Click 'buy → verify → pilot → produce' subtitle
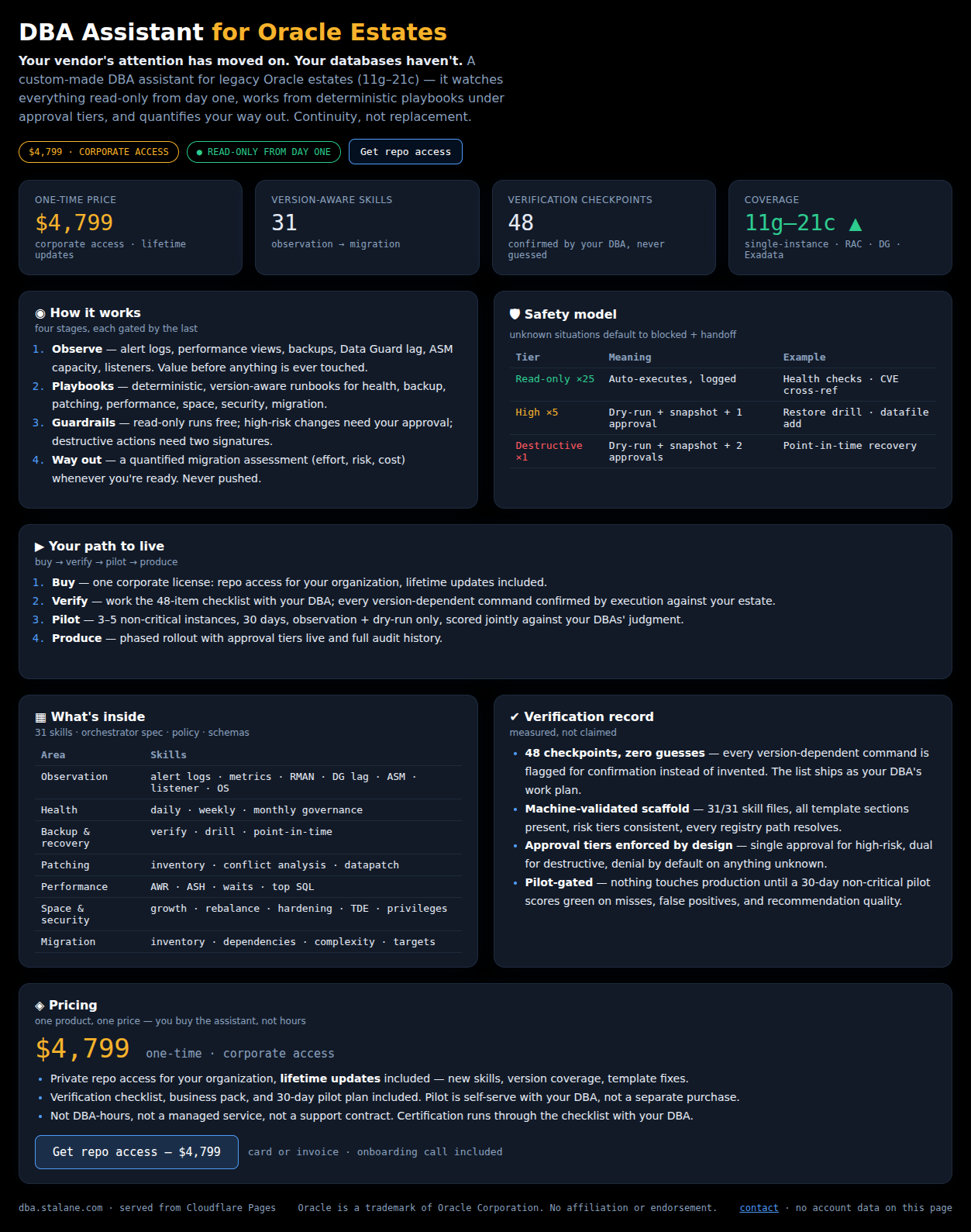This screenshot has height=1232, width=971. coord(106,562)
